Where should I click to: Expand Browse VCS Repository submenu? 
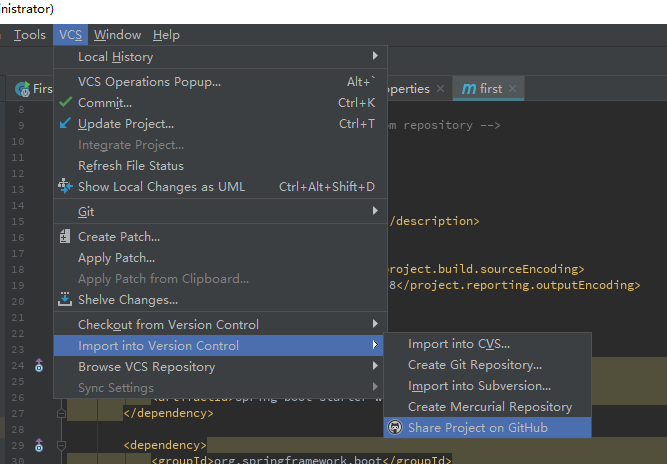coord(220,367)
